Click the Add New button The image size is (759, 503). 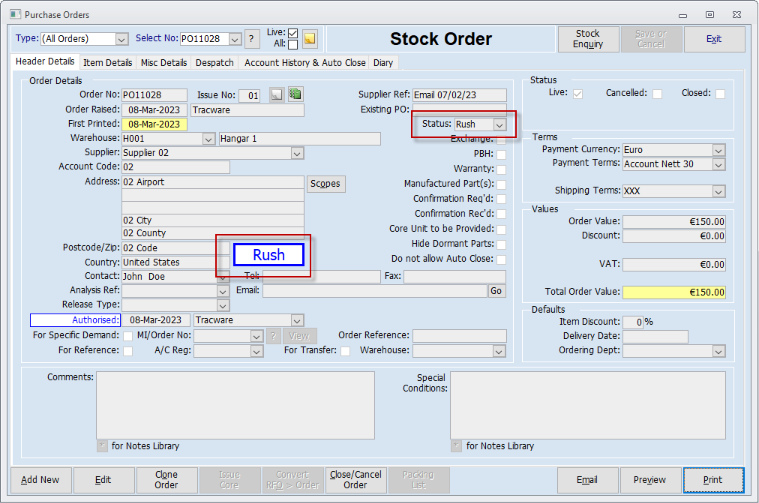[40, 480]
